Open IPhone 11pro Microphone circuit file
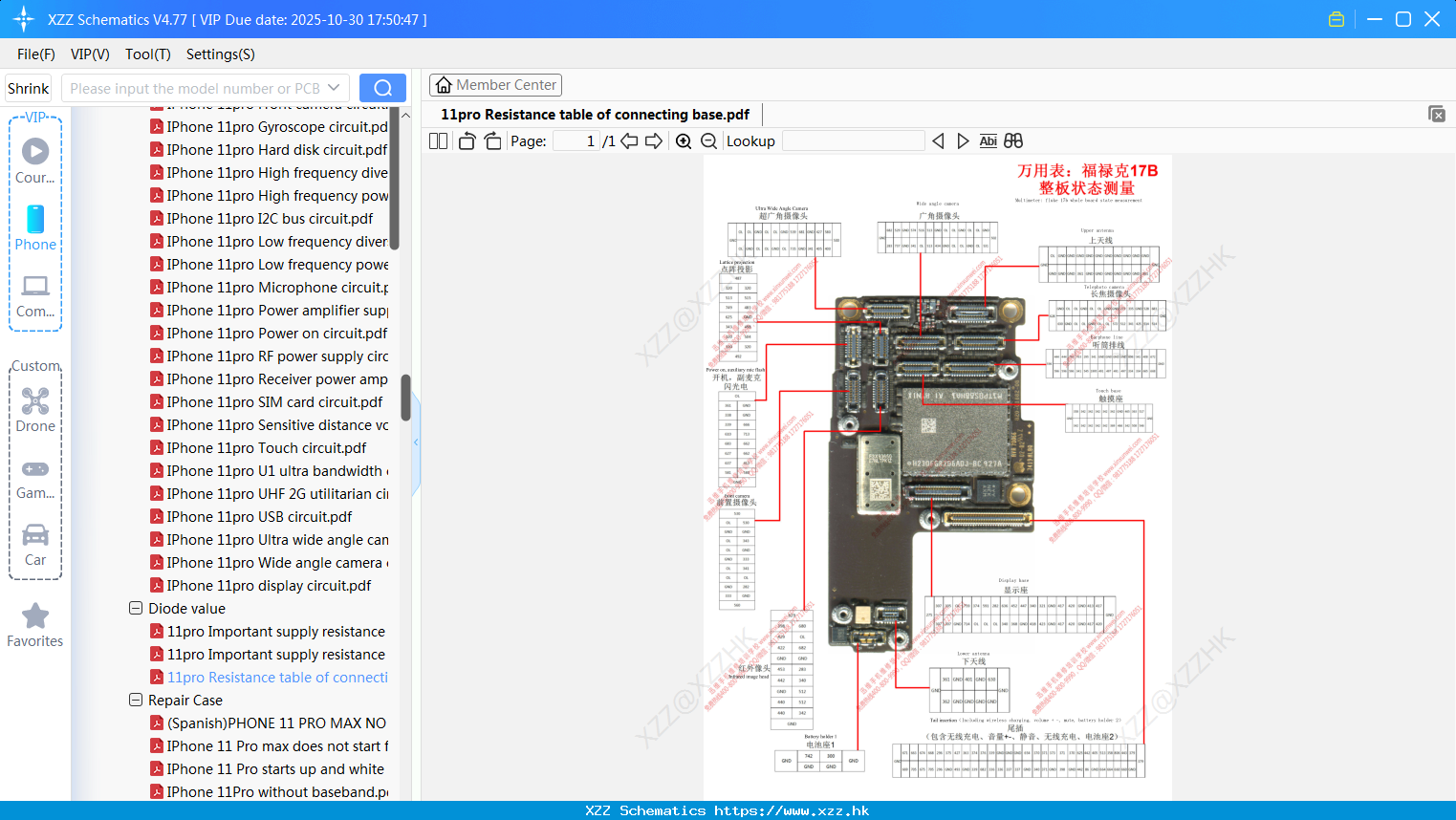Screen dimensions: 1456x820 click(270, 287)
